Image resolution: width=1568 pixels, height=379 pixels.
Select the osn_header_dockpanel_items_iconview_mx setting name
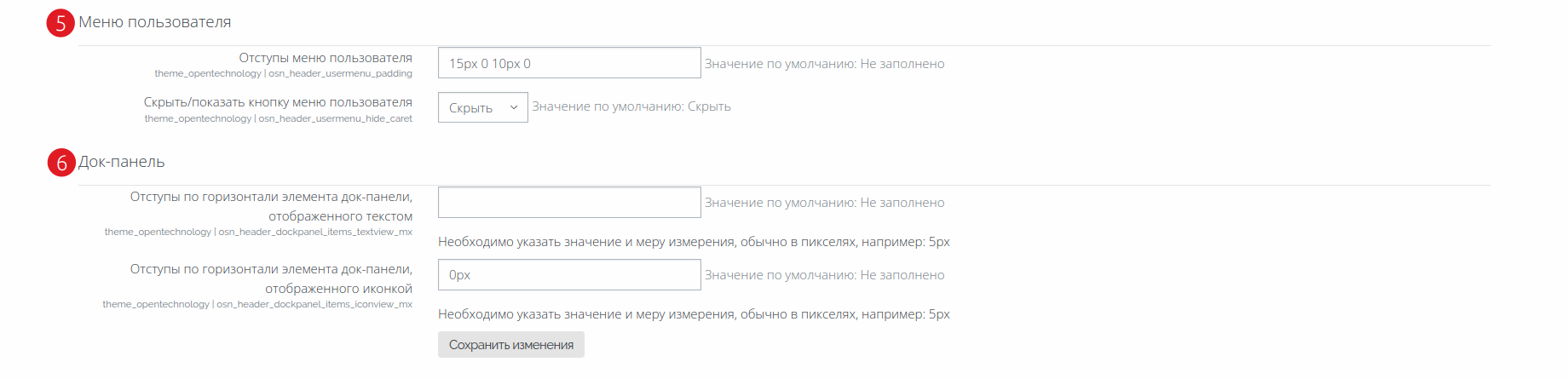[314, 304]
